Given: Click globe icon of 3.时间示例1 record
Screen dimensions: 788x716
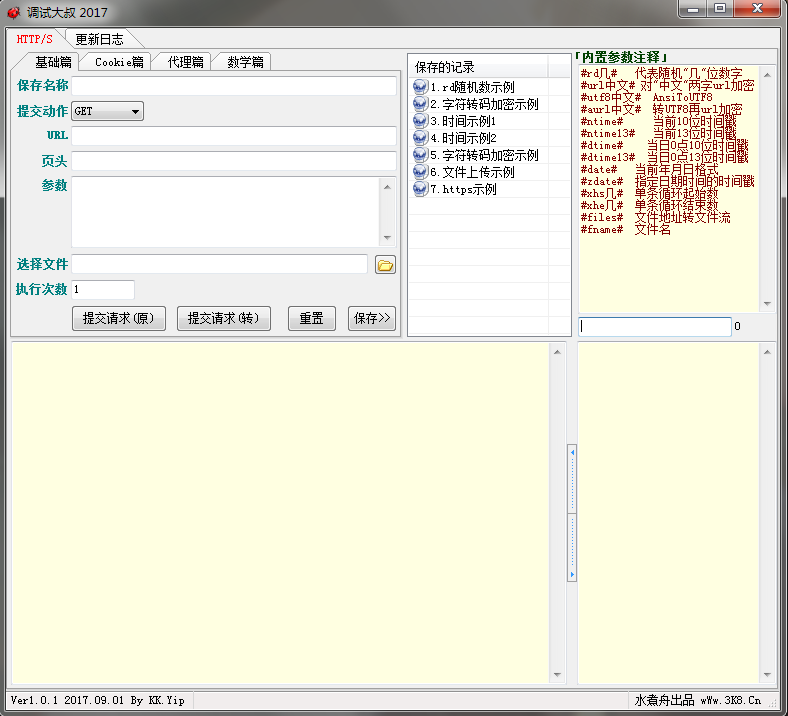Looking at the screenshot, I should click(x=420, y=121).
